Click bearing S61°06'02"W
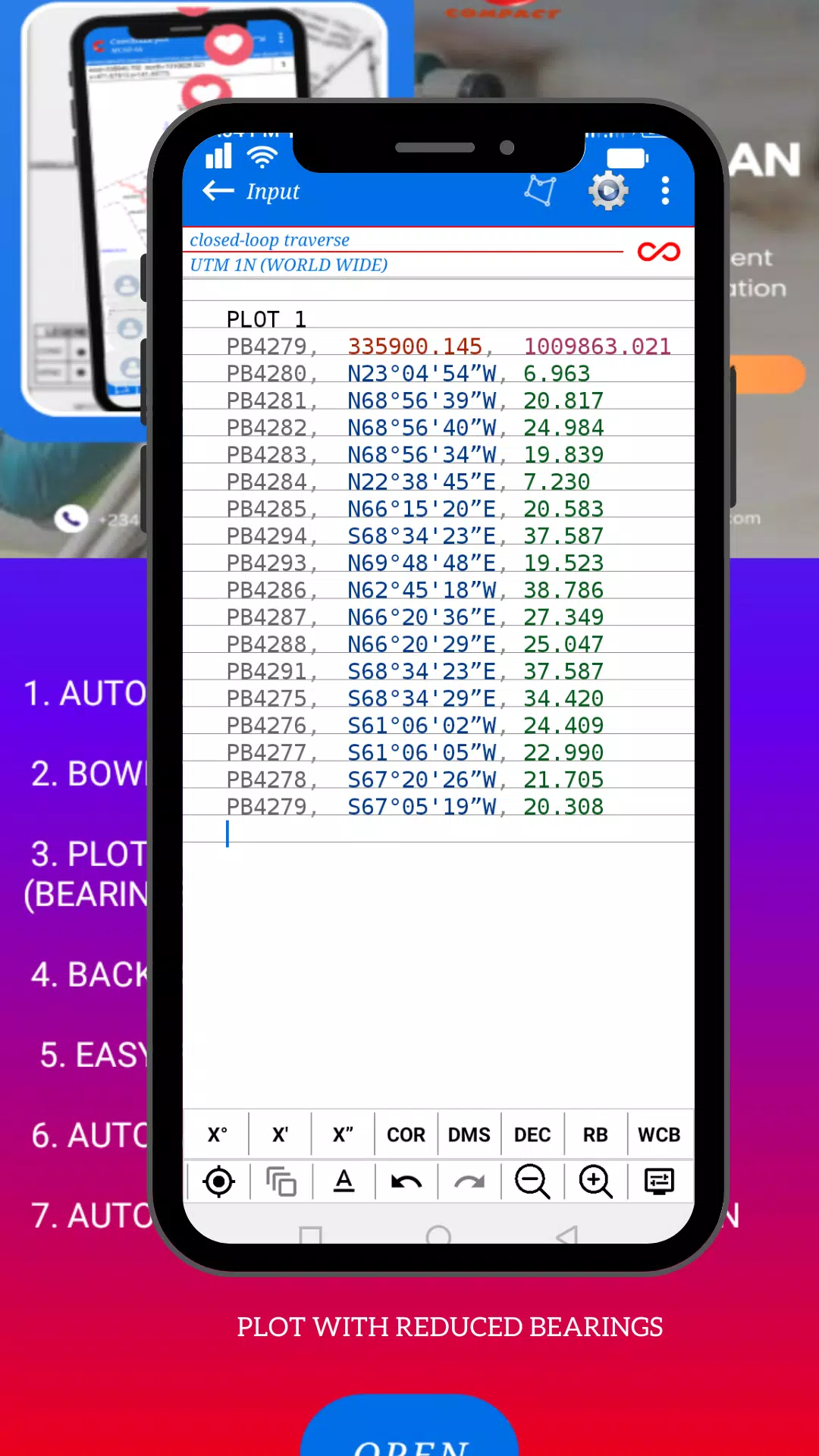The image size is (819, 1456). [422, 726]
